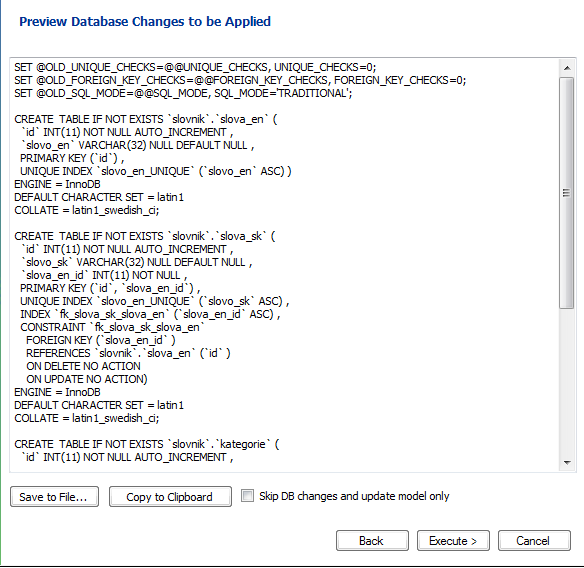This screenshot has height=568, width=584.
Task: Click the SET @OLD_SQL_MODE line
Action: click(183, 93)
